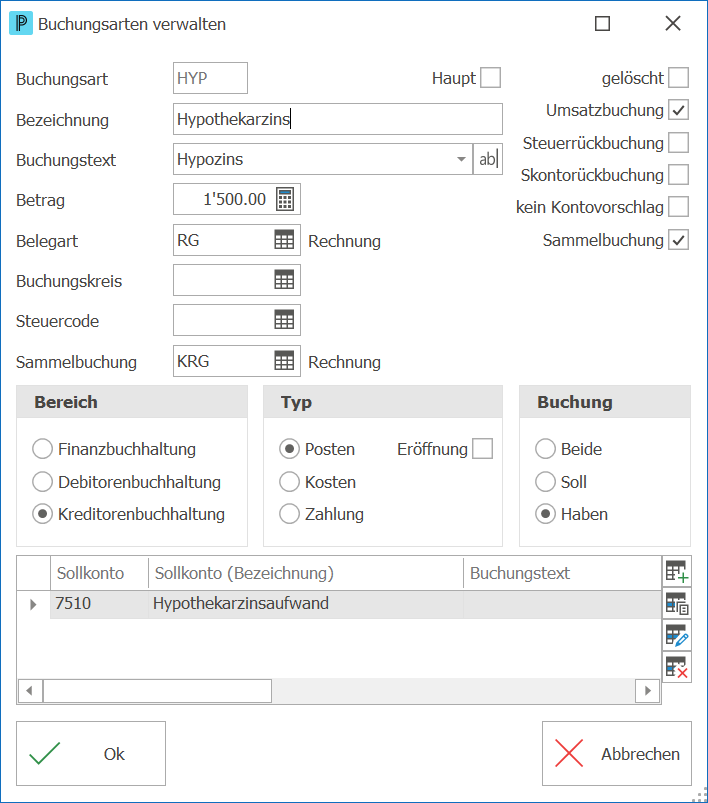Select the Haben booking radio button
This screenshot has width=708, height=803.
coord(546,514)
